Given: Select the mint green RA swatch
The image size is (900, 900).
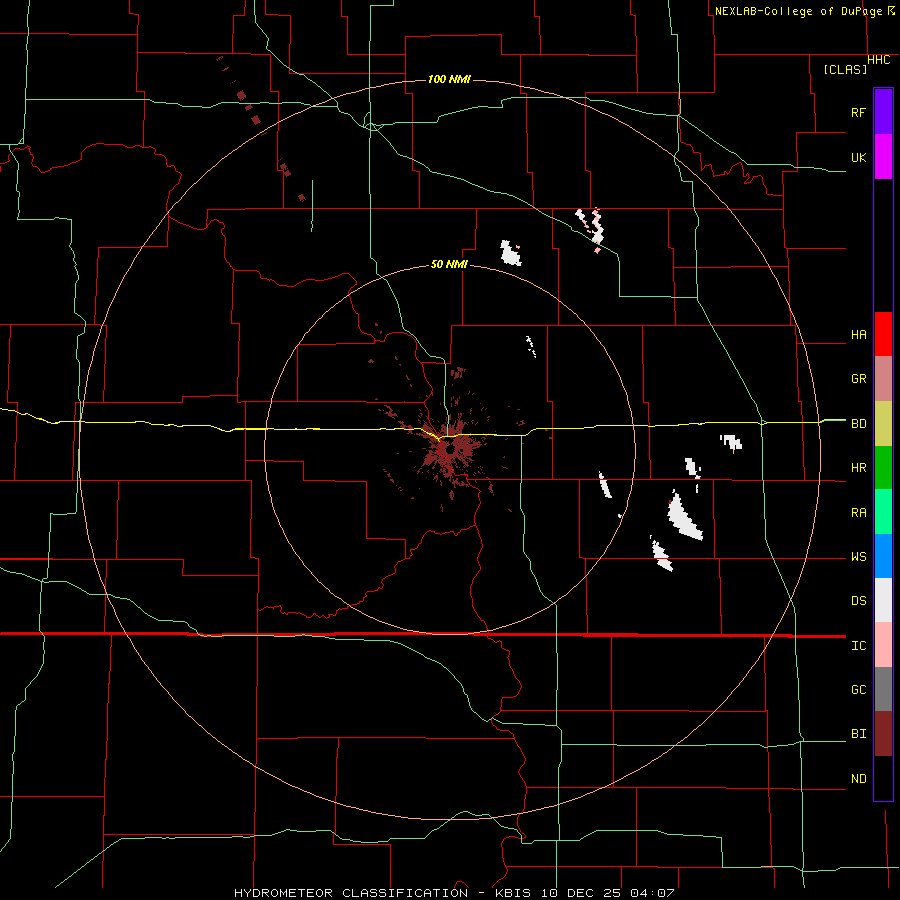Looking at the screenshot, I should (883, 512).
